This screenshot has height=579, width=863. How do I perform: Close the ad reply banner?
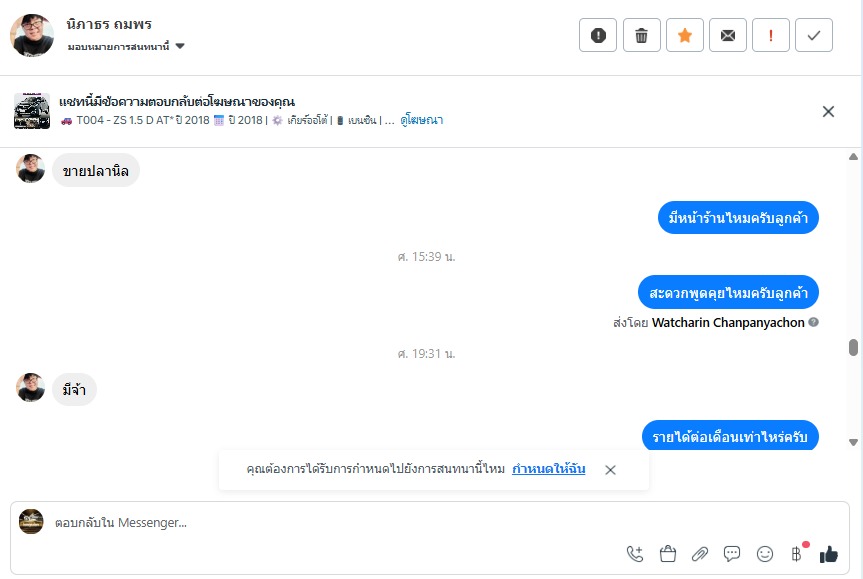(x=828, y=112)
